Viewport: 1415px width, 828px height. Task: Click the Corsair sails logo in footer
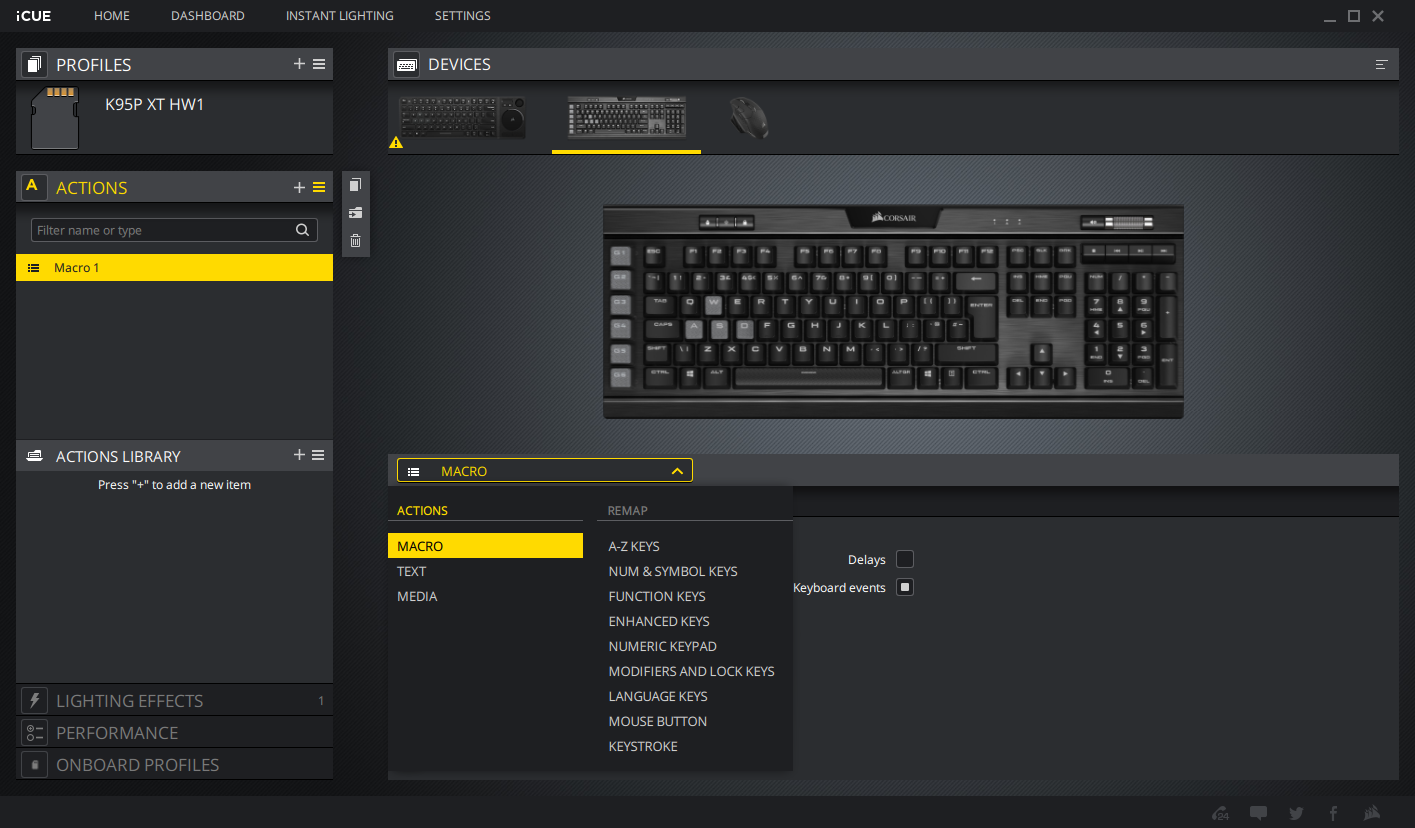(1372, 812)
